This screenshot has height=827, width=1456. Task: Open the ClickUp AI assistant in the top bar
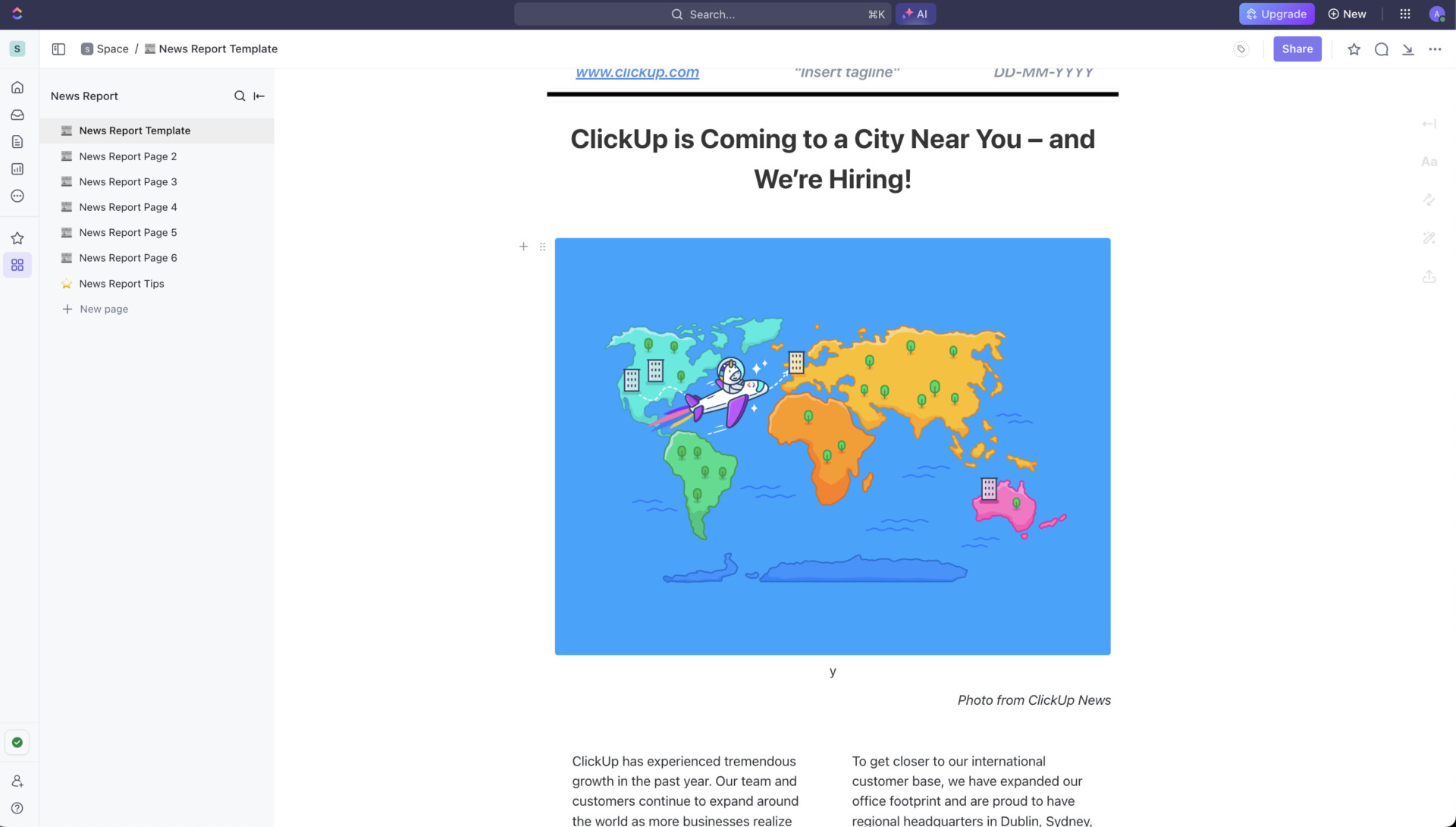[915, 14]
